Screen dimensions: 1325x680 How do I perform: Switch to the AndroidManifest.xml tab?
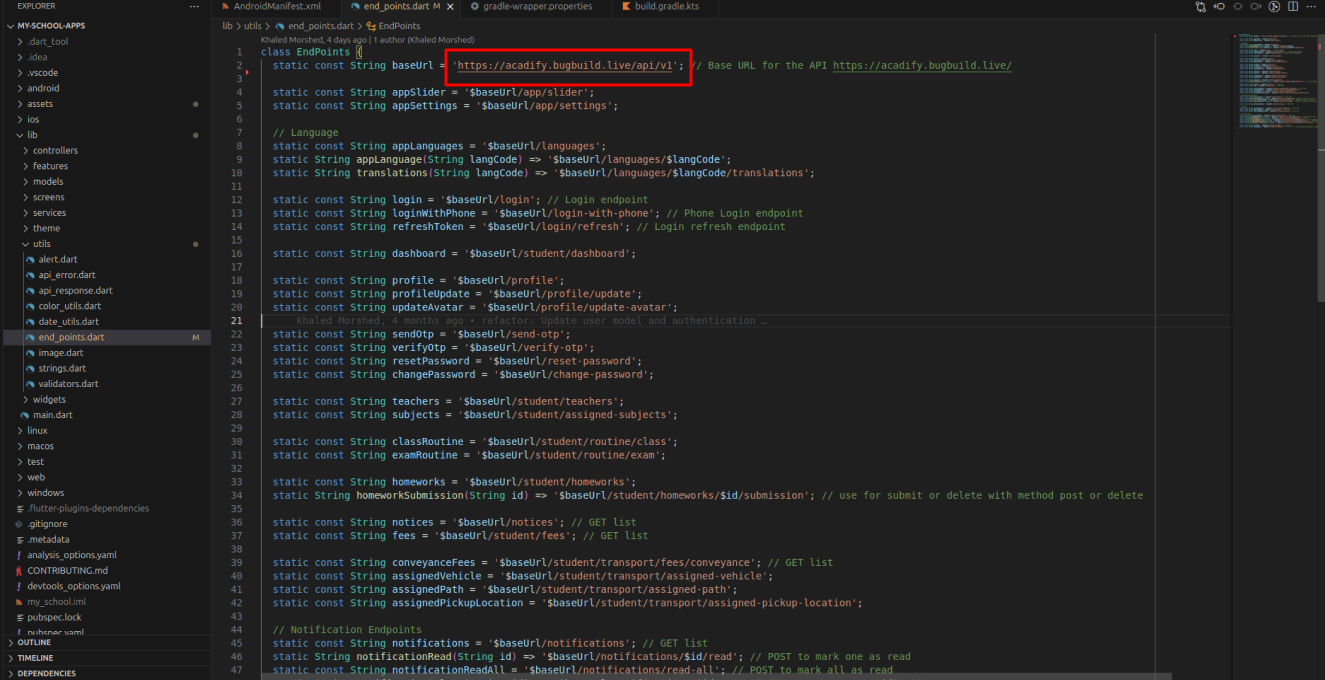point(277,7)
